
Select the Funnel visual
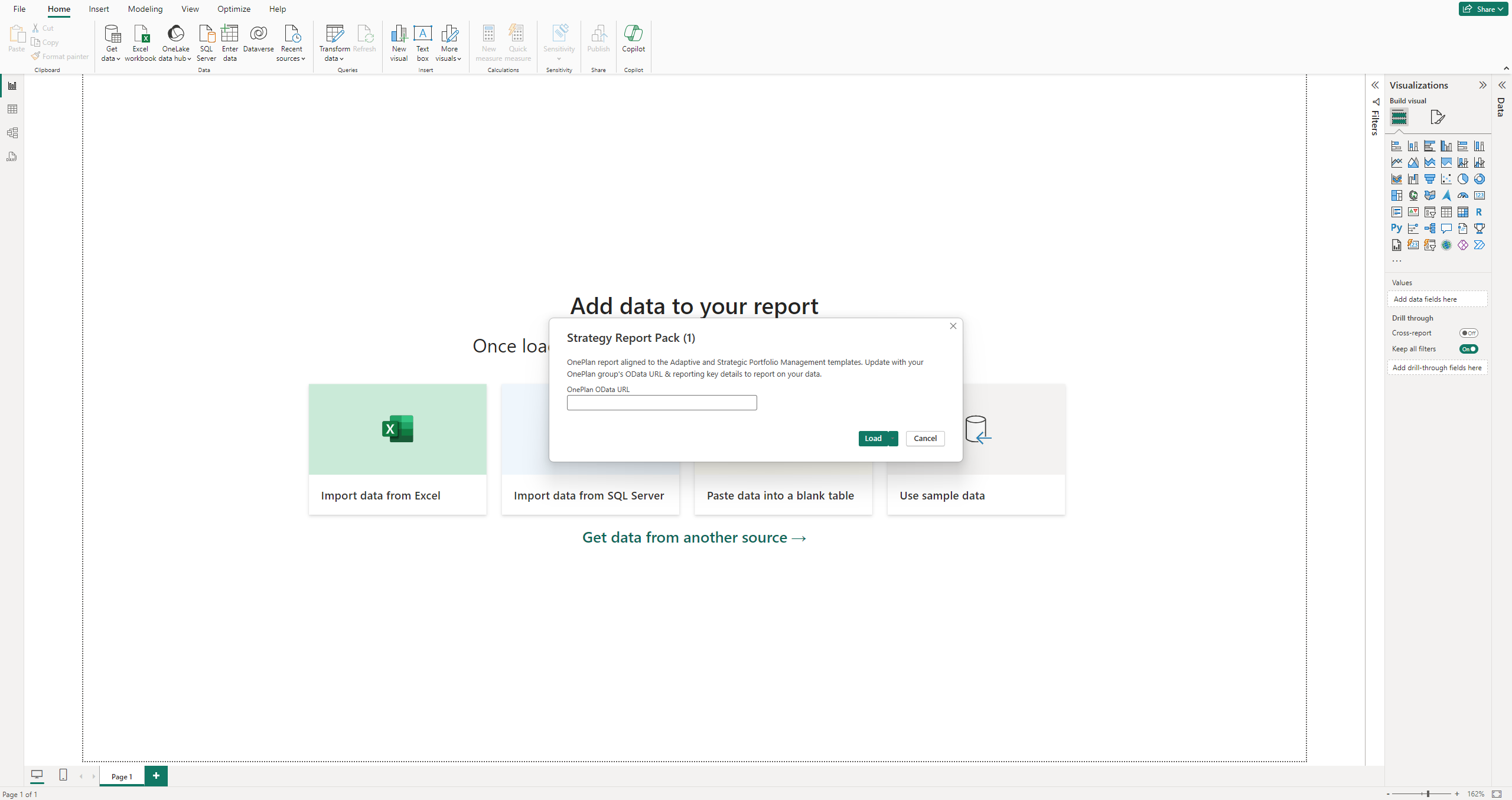[x=1429, y=179]
